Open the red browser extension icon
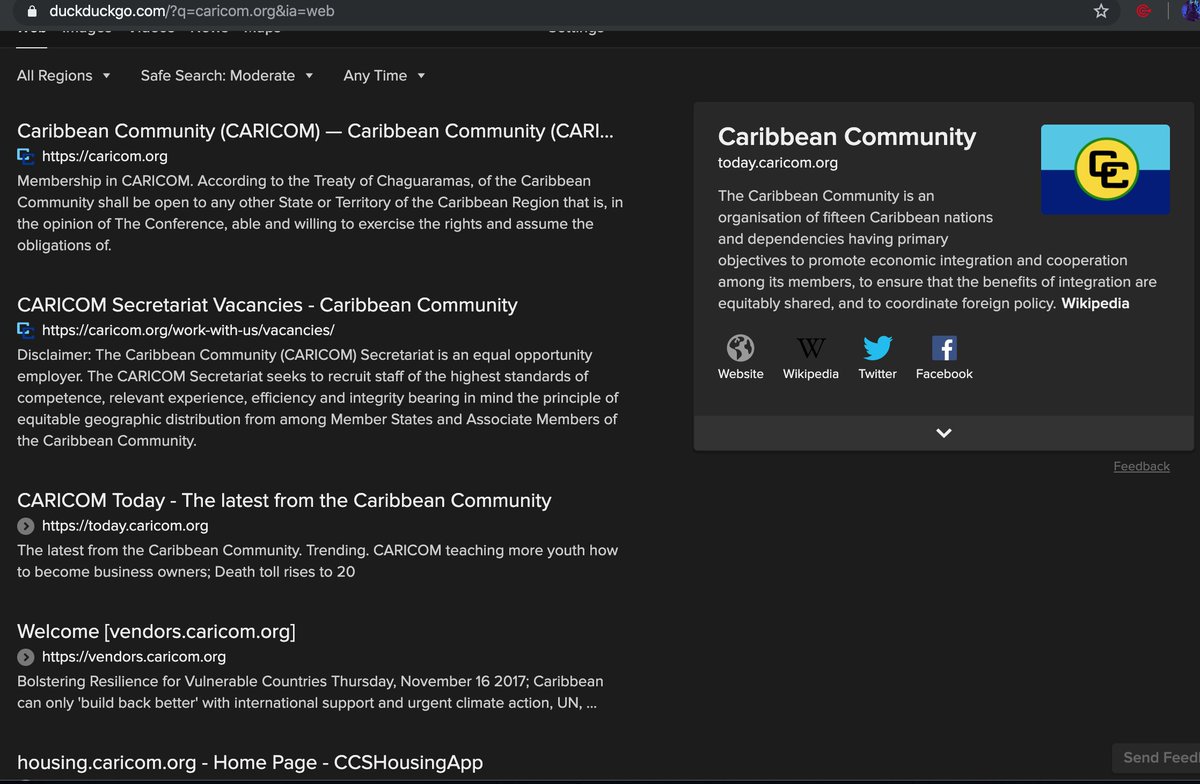This screenshot has height=784, width=1200. pos(1143,12)
